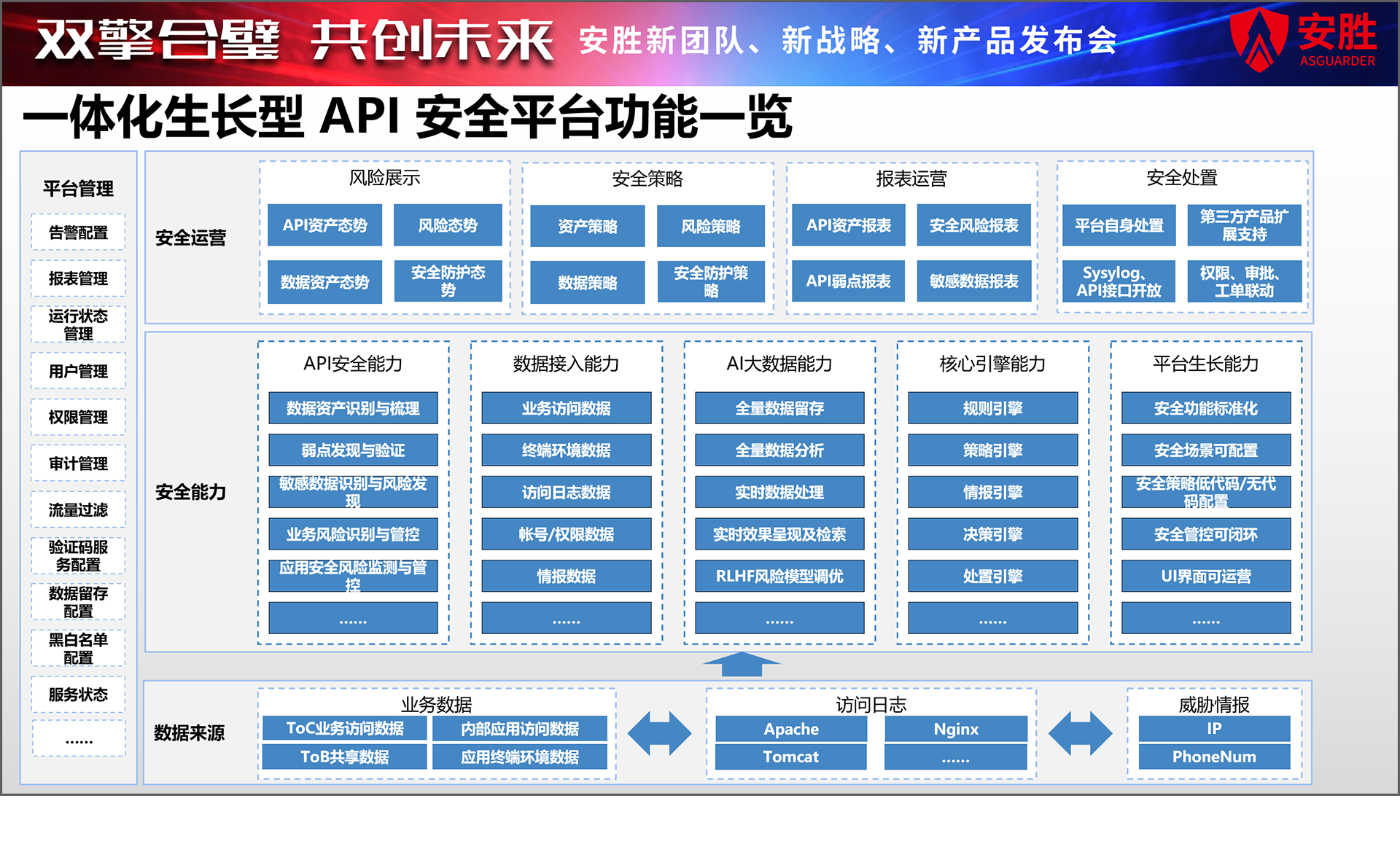Viewport: 1400px width, 860px height.
Task: Select the 数据策略 block
Action: (x=588, y=282)
